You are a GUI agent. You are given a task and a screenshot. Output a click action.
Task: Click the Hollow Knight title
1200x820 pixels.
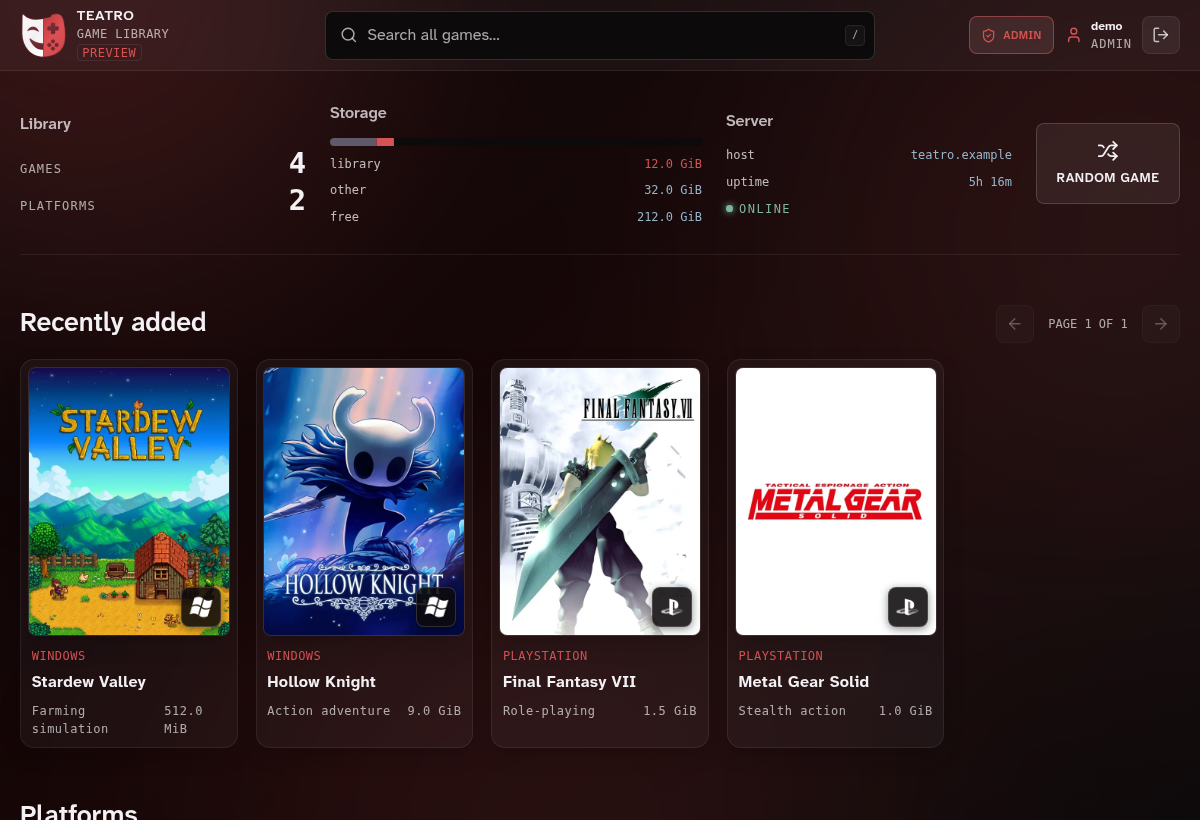pos(321,682)
